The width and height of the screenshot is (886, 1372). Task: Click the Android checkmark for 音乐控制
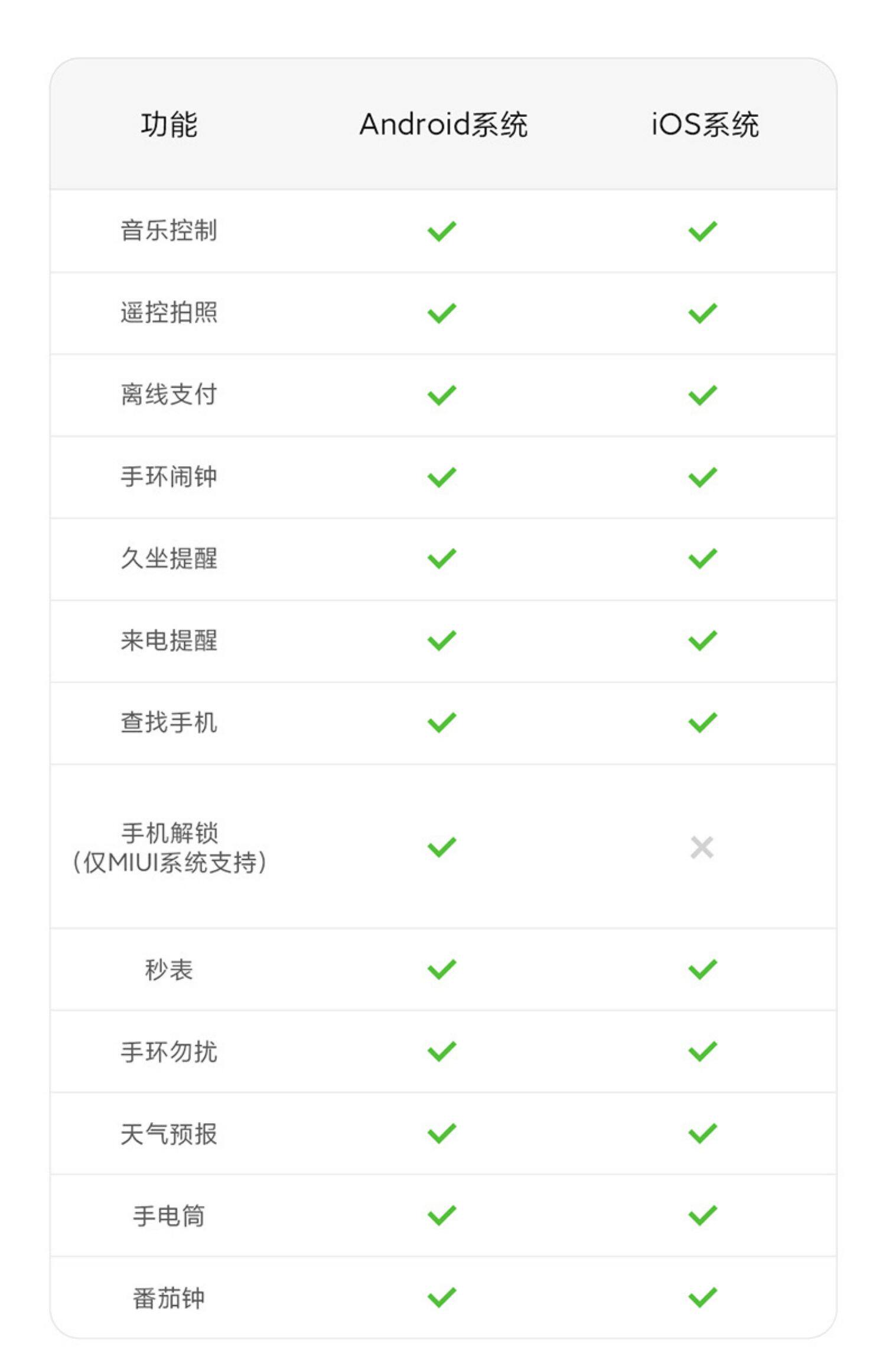coord(442,231)
